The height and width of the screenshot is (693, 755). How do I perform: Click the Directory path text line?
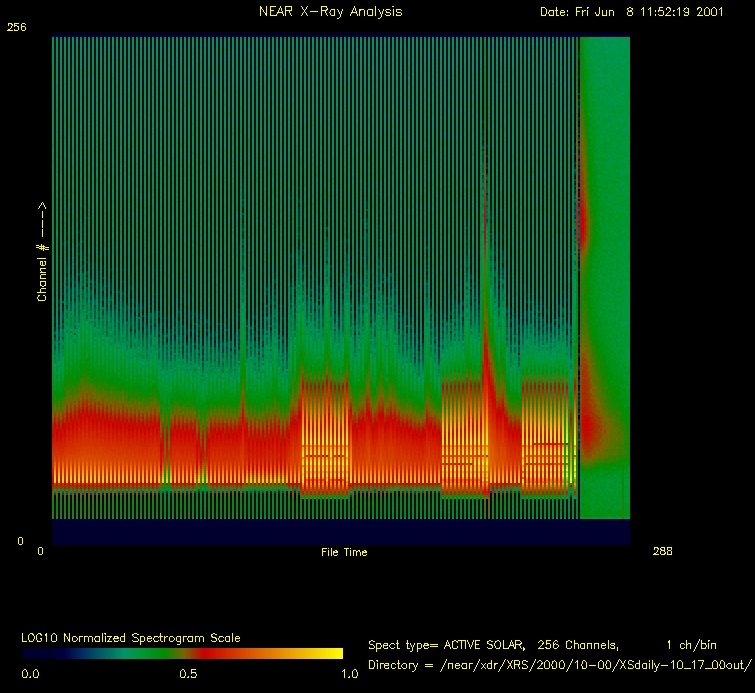pos(559,664)
